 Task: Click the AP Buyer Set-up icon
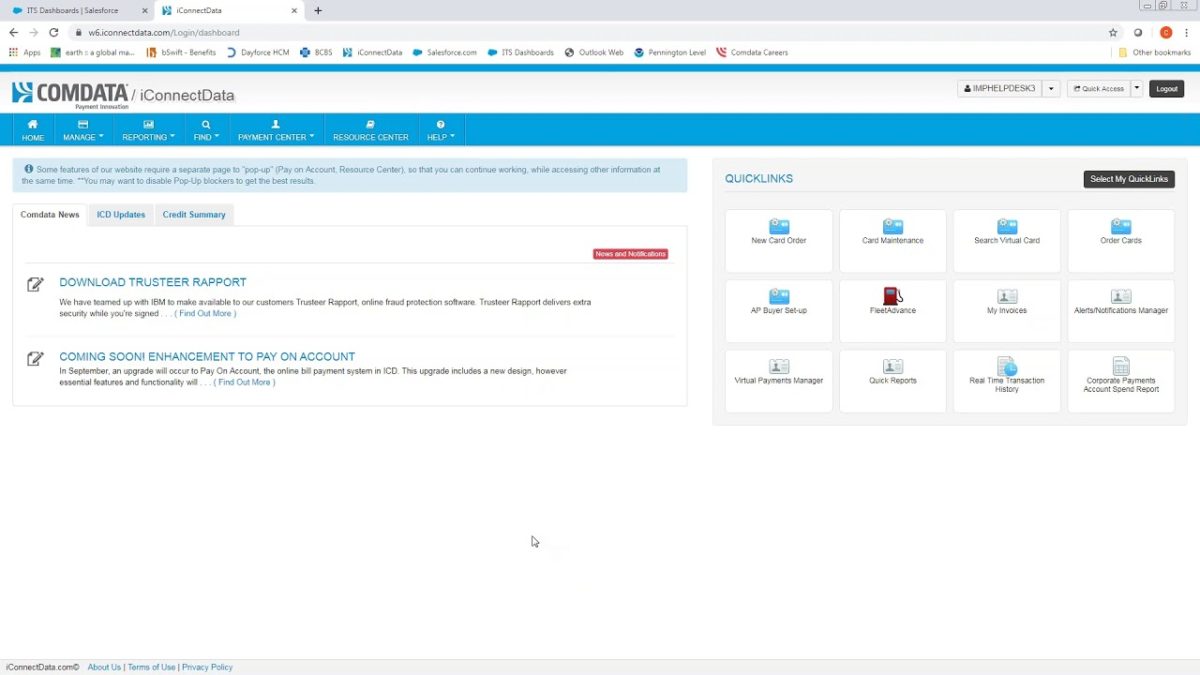[778, 310]
